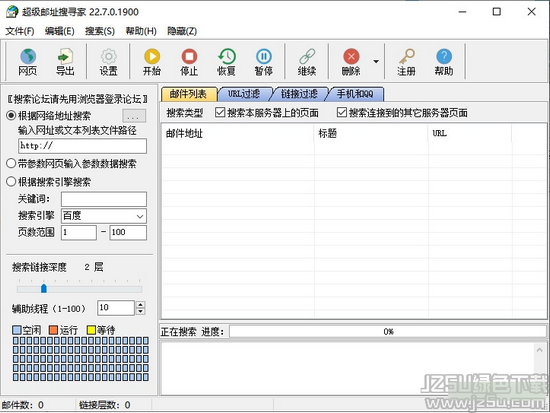Increase 辅助线程 value with up stepper
The height and width of the screenshot is (413, 550).
pyautogui.click(x=140, y=305)
